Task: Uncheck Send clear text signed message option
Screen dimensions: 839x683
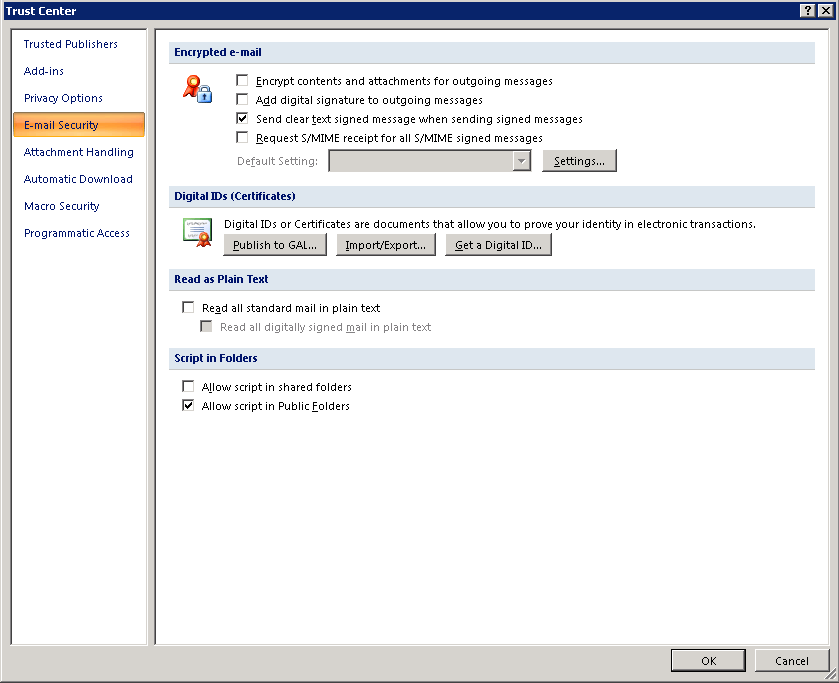Action: 242,119
